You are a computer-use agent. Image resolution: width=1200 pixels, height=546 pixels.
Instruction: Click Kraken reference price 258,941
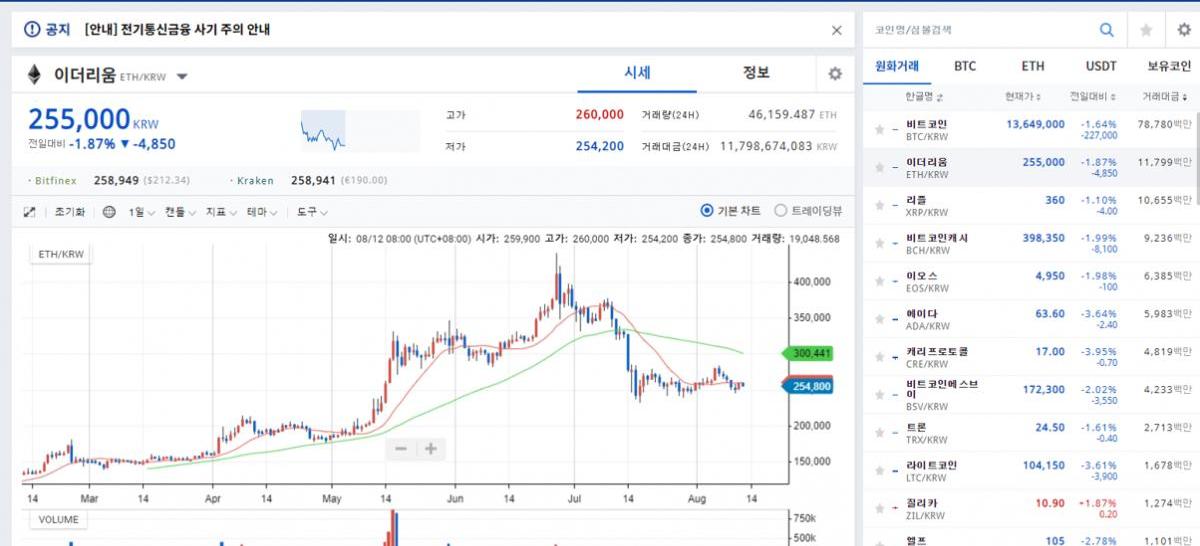pos(314,180)
